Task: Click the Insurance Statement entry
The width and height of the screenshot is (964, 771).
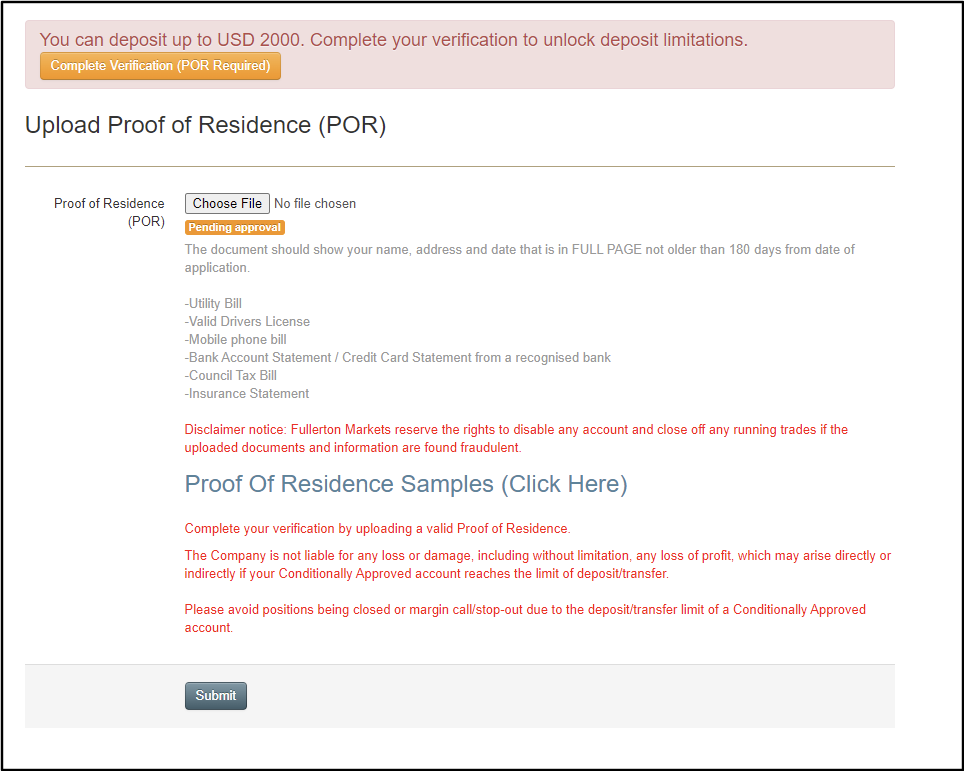Action: (246, 394)
